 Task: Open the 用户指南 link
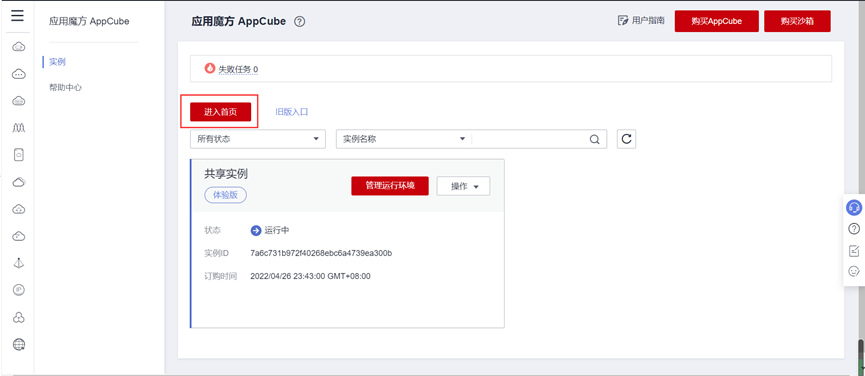[648, 21]
